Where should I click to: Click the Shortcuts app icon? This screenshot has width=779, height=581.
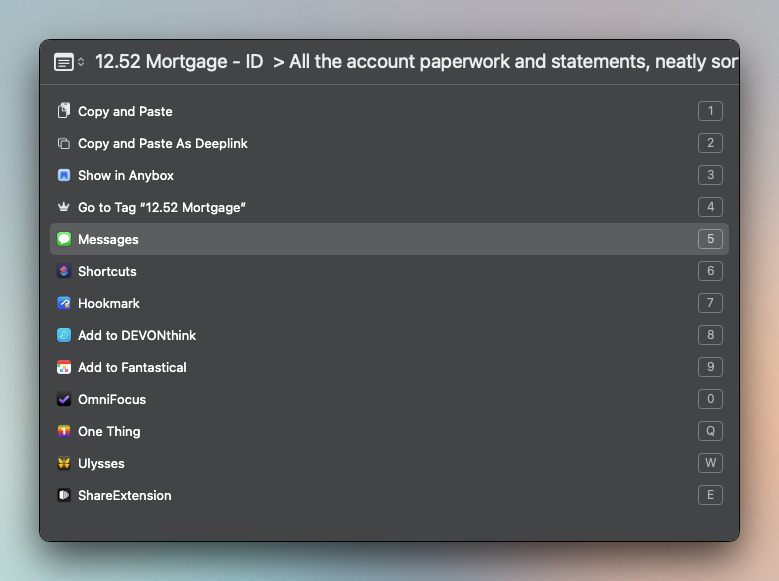pyautogui.click(x=64, y=271)
